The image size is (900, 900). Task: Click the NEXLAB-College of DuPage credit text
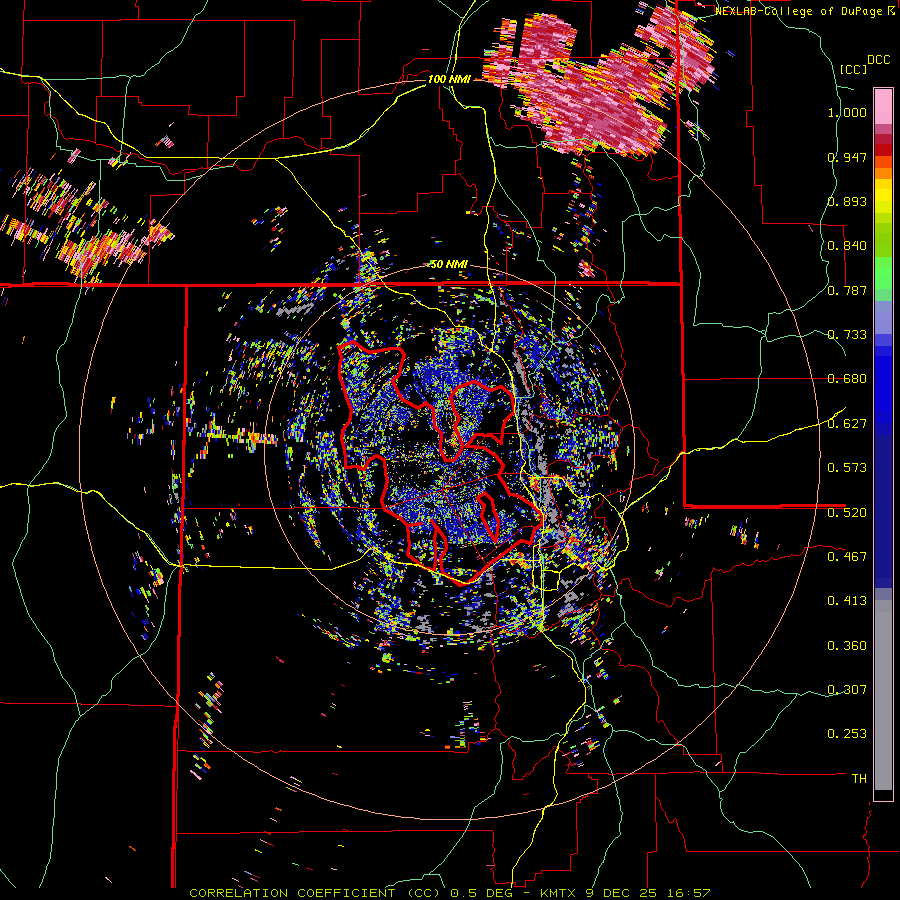pos(804,11)
